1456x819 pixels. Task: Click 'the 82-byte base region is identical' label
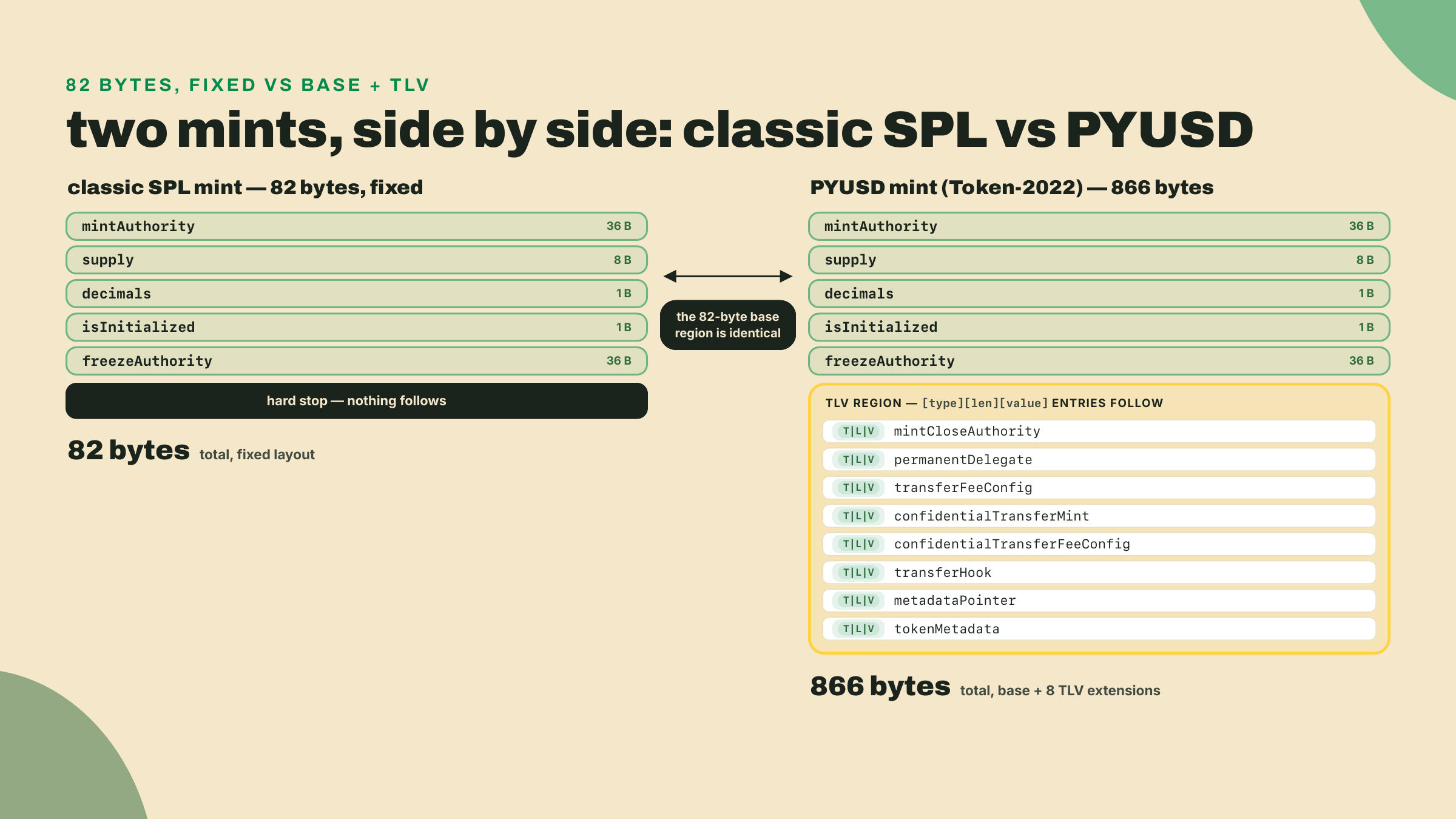(728, 325)
